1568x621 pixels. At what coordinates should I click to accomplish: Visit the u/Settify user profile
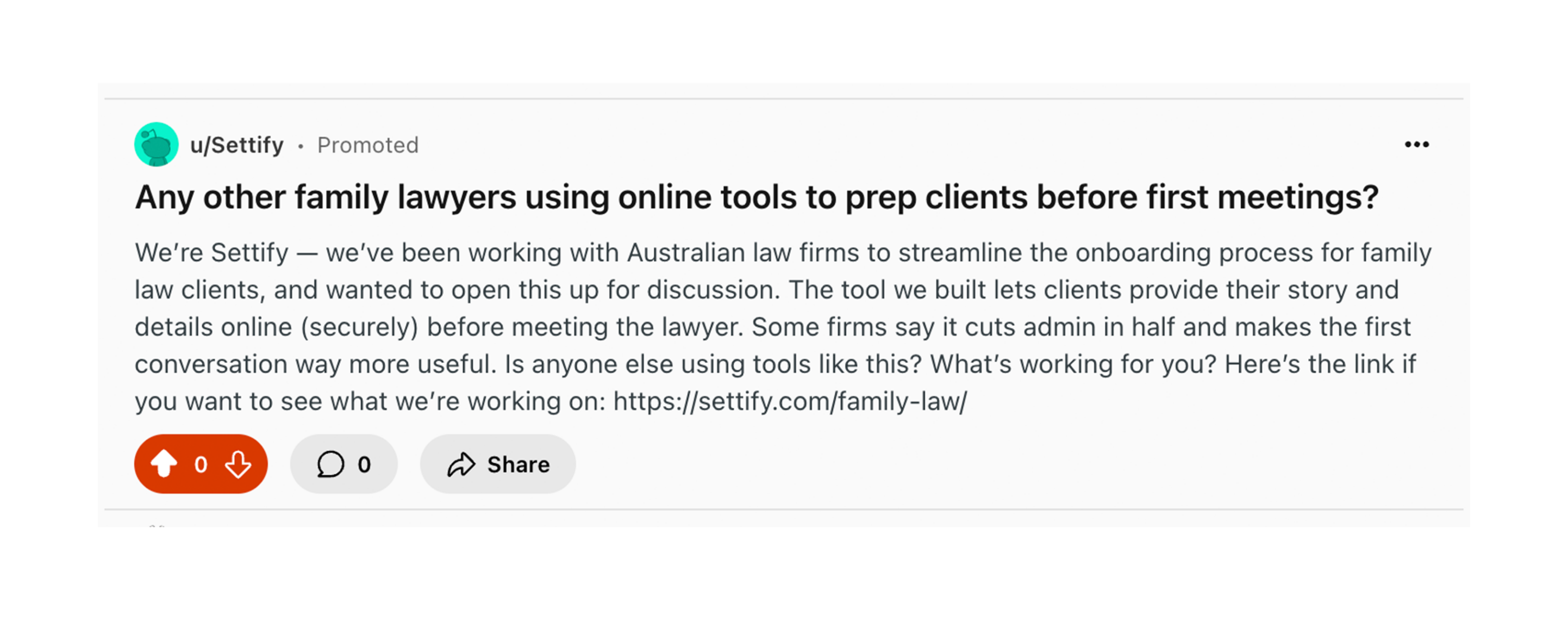click(x=237, y=146)
